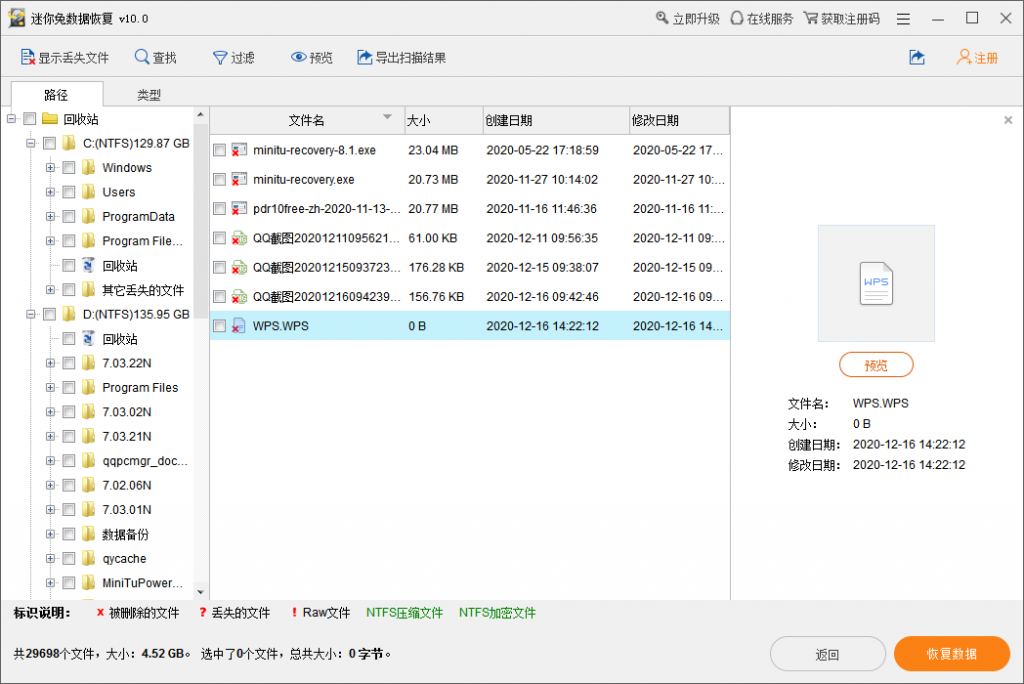The width and height of the screenshot is (1024, 684).
Task: Click Export Scan Result (导出扫描结果) icon
Action: (x=364, y=57)
